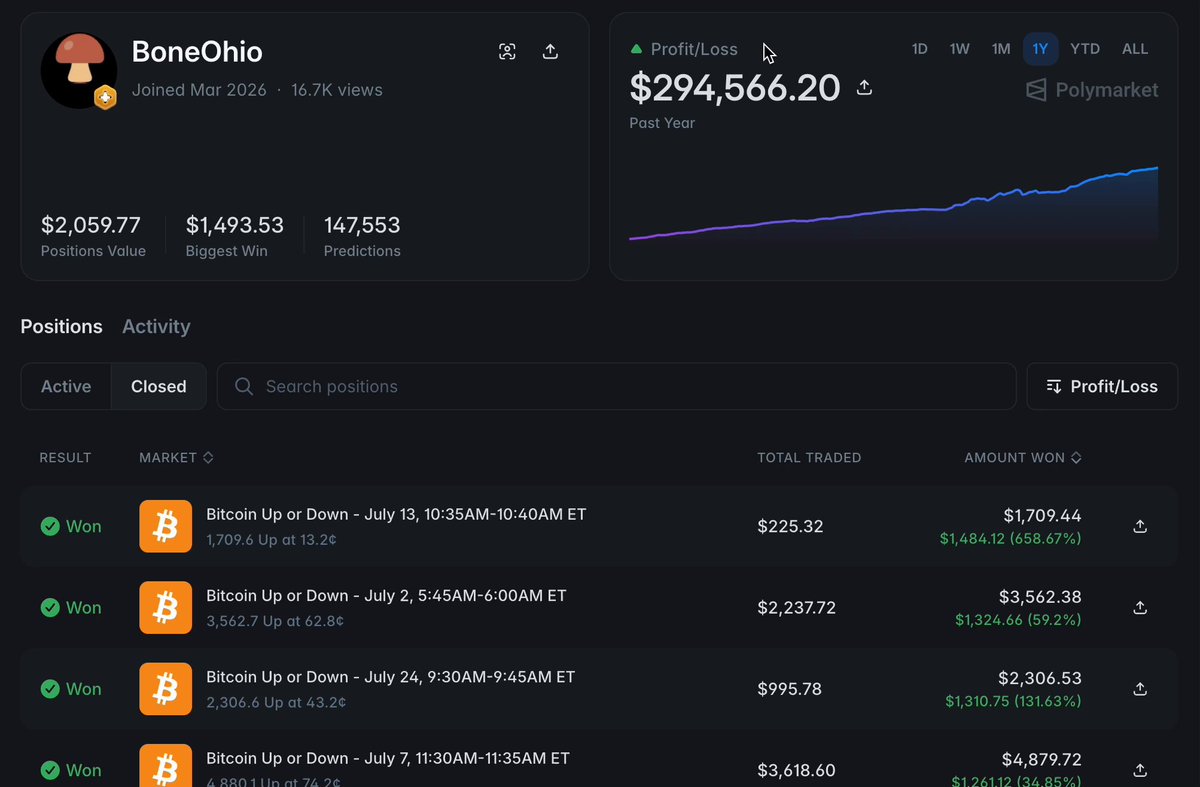Select the 1M time range

[1001, 49]
